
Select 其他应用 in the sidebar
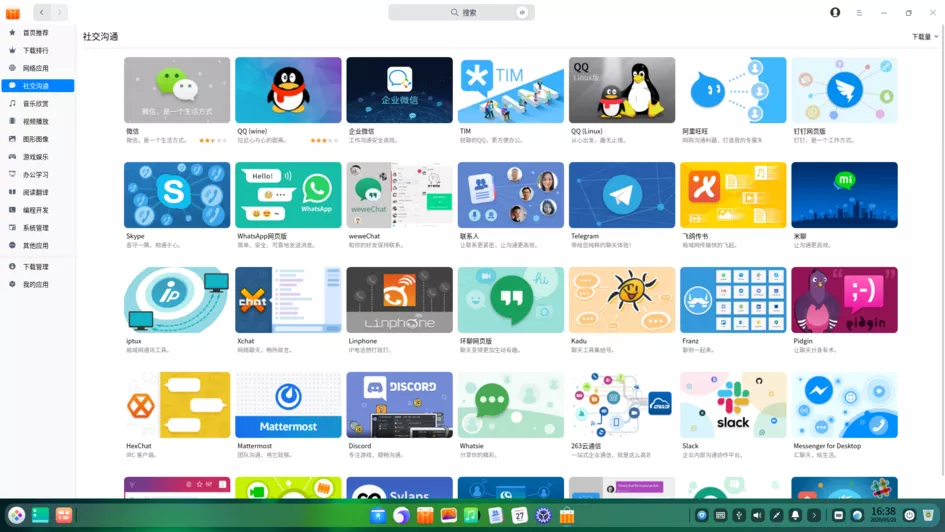coord(35,246)
